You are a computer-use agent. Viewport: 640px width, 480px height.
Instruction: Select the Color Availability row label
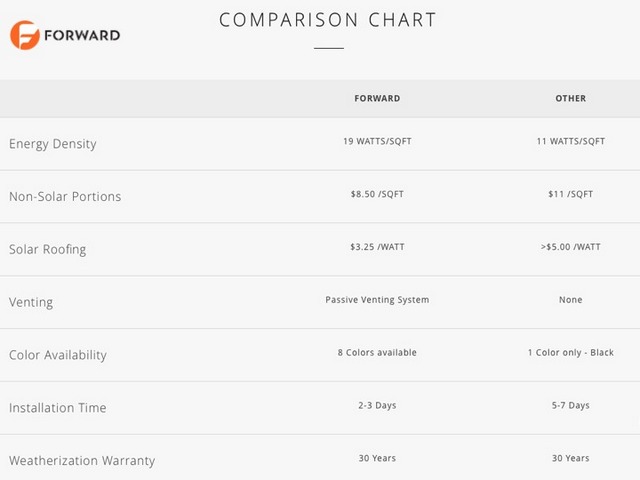58,355
